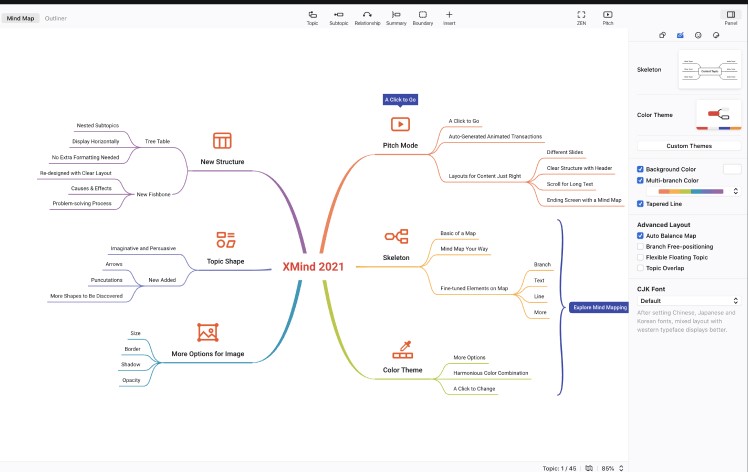Select the Map format panel icon
Viewport: 748px width, 472px height.
click(680, 35)
